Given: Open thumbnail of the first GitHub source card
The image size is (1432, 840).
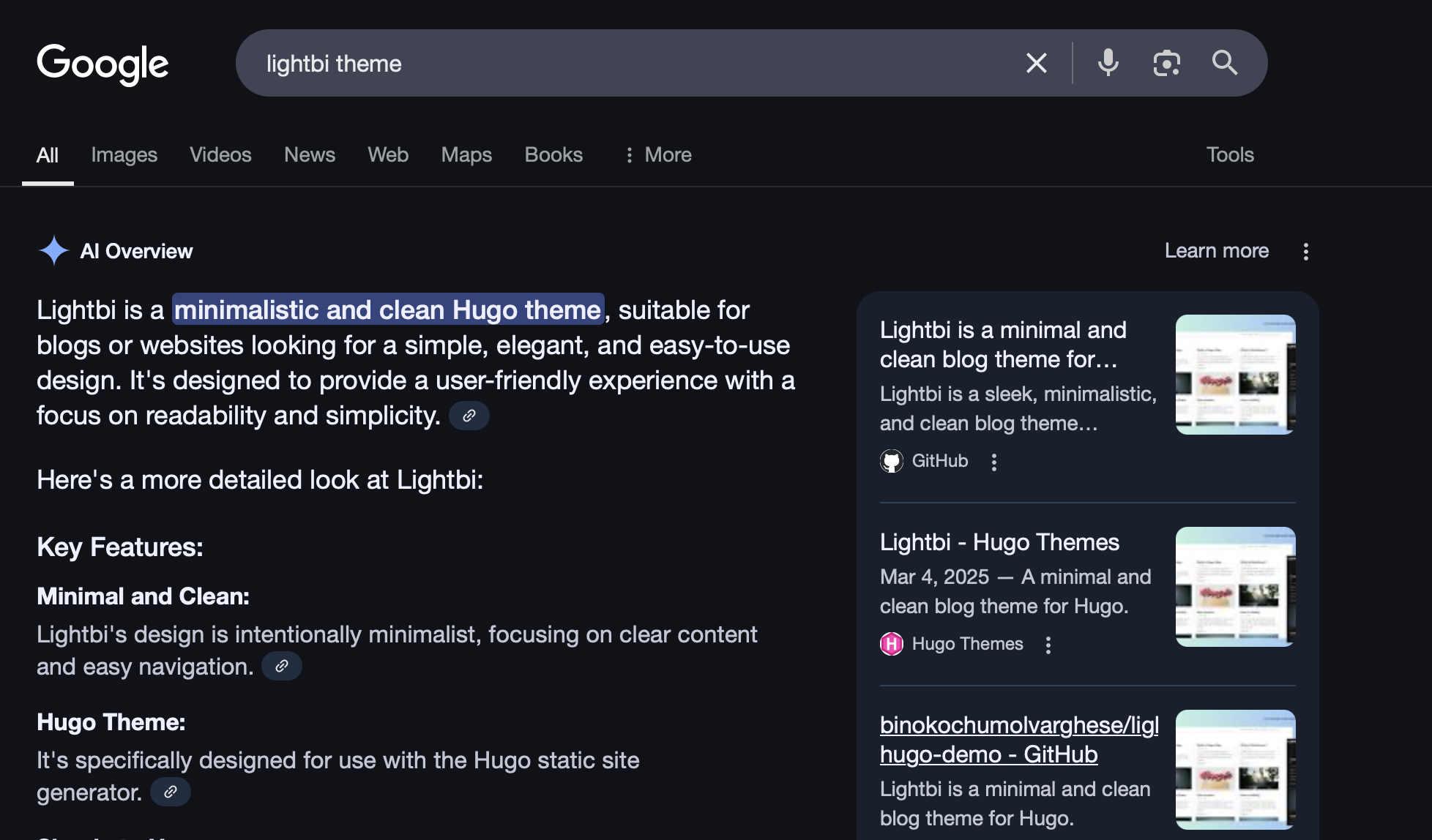Looking at the screenshot, I should coord(1236,375).
